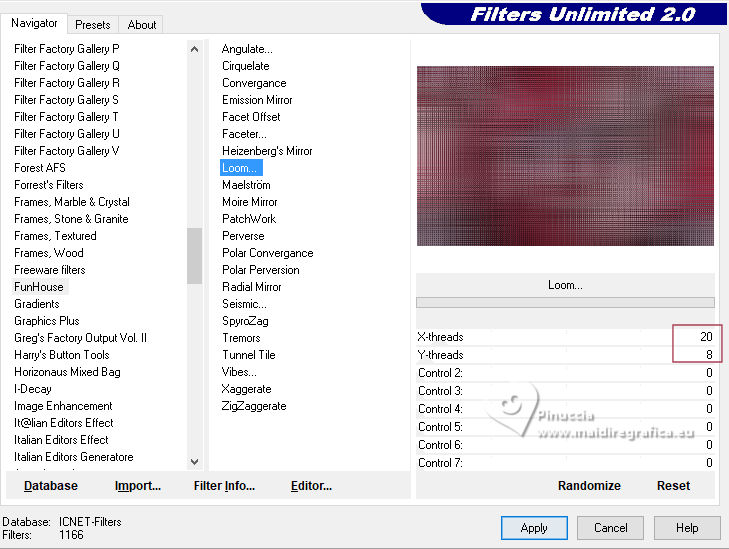Select Frames, Stone & Granite
The image size is (729, 549).
click(x=71, y=219)
